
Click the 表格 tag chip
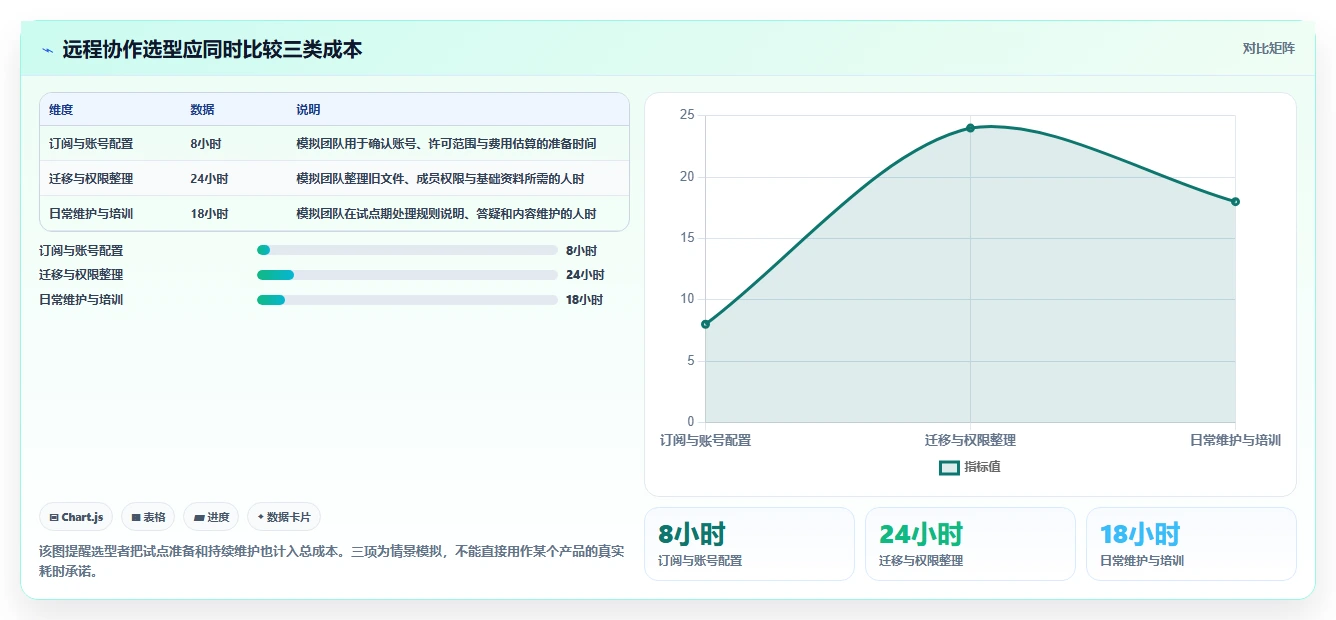[148, 517]
